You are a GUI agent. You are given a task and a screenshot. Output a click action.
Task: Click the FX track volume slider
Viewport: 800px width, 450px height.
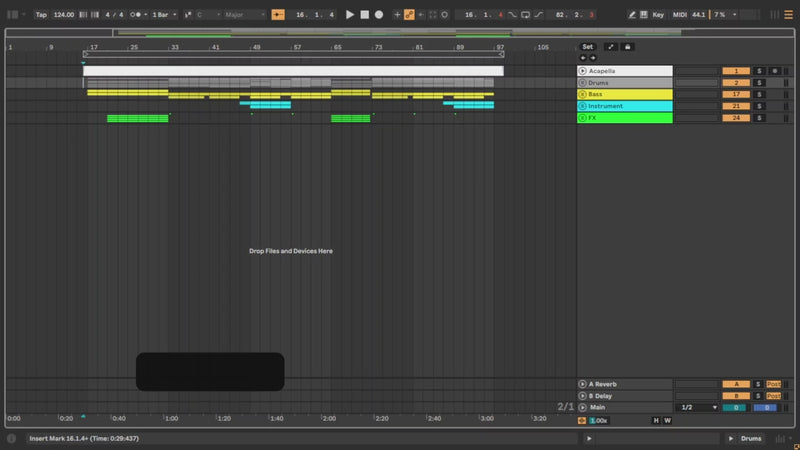[x=696, y=118]
